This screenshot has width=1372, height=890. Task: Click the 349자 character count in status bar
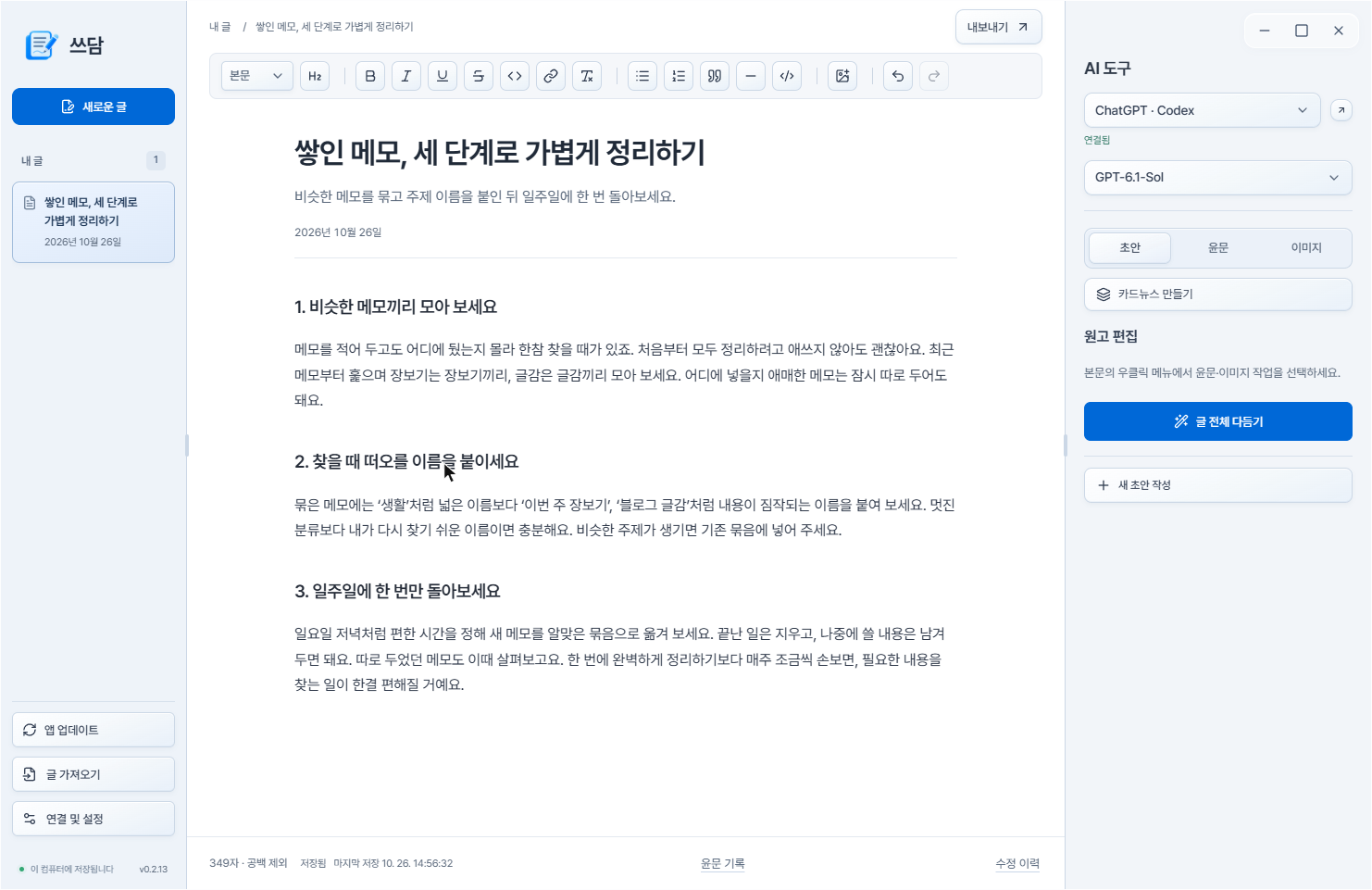[x=248, y=863]
